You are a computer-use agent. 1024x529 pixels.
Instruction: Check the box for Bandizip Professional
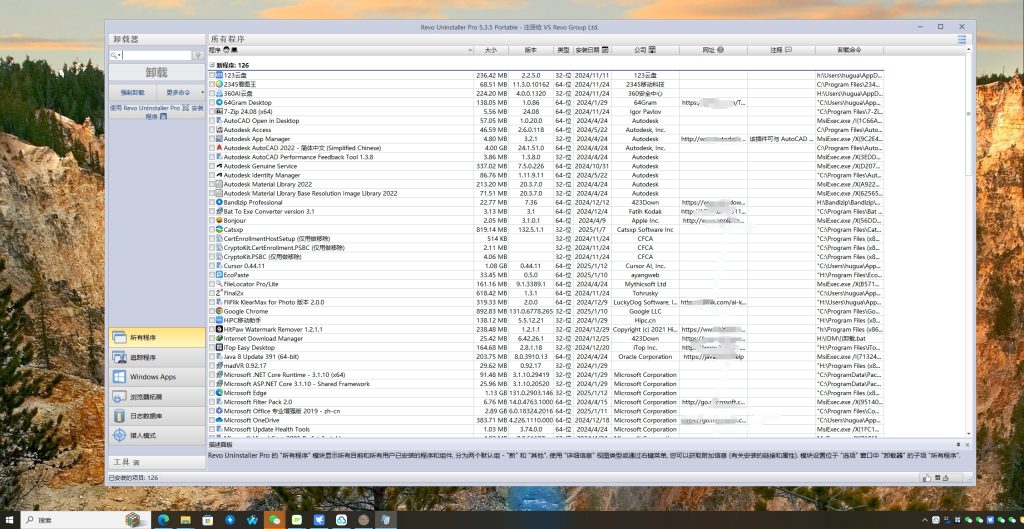[212, 202]
